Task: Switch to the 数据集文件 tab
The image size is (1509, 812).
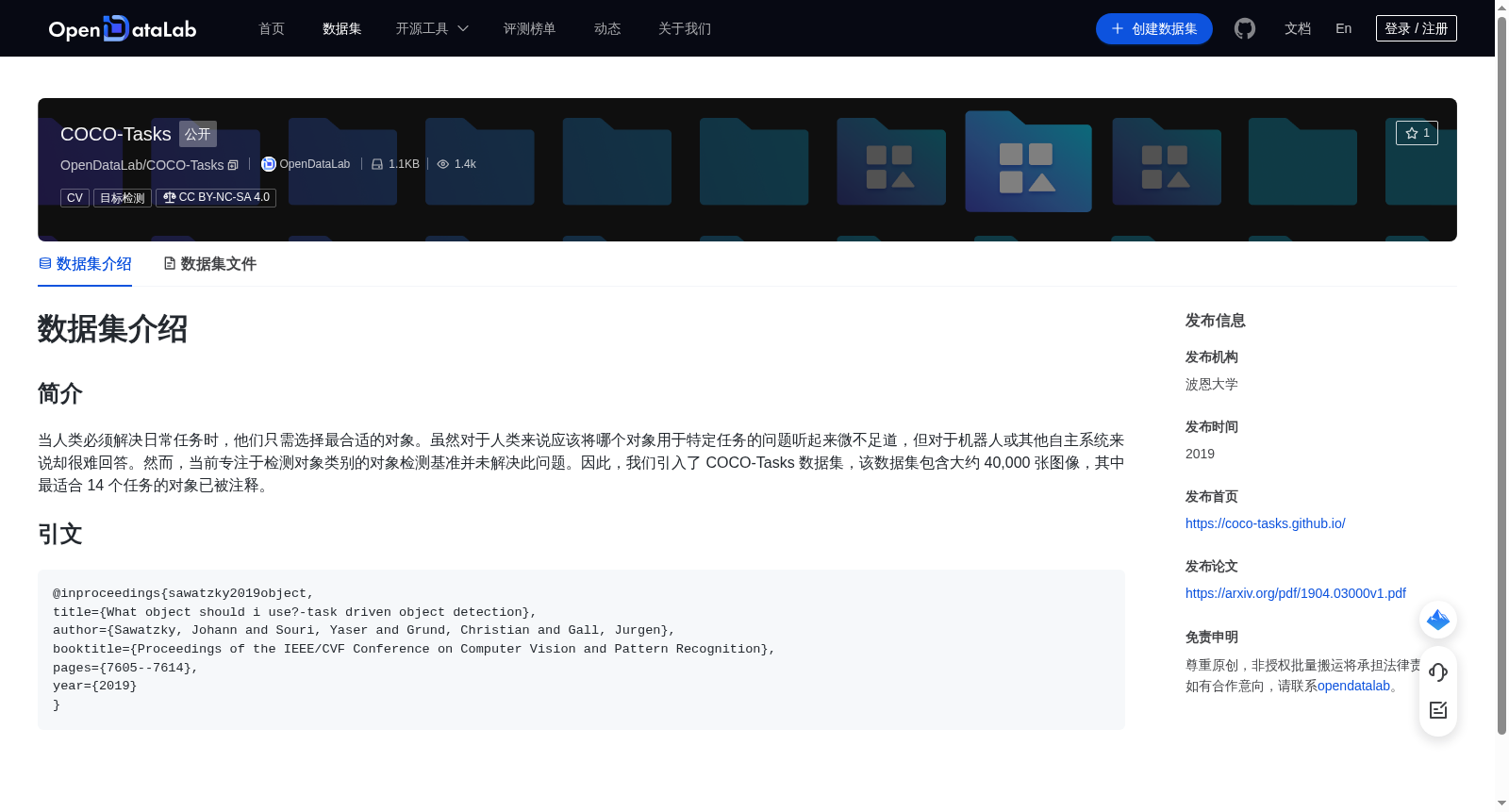Action: point(209,264)
